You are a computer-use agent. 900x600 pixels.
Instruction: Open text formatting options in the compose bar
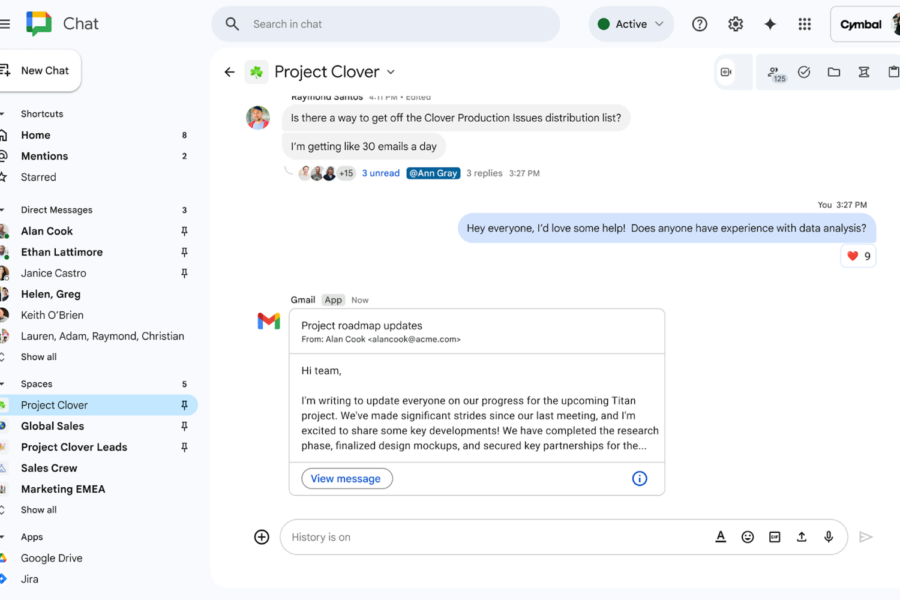coord(720,537)
